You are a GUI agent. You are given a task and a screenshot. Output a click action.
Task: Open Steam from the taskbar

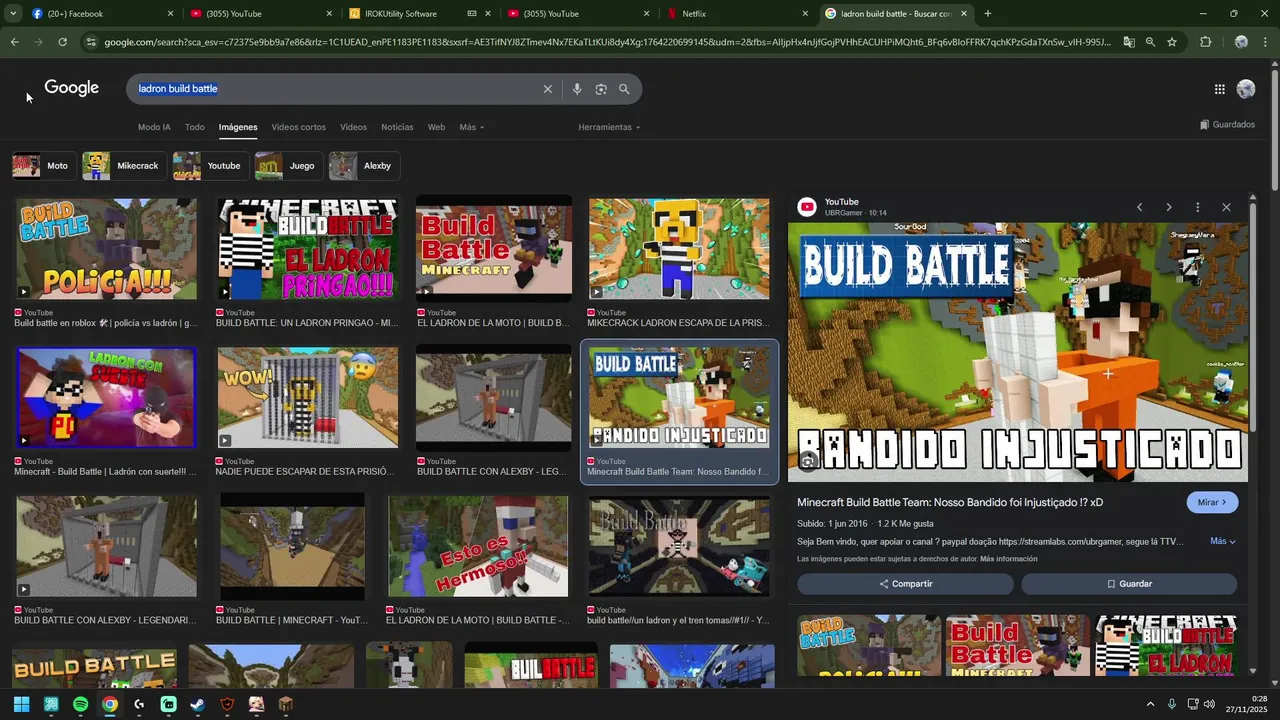click(x=197, y=704)
